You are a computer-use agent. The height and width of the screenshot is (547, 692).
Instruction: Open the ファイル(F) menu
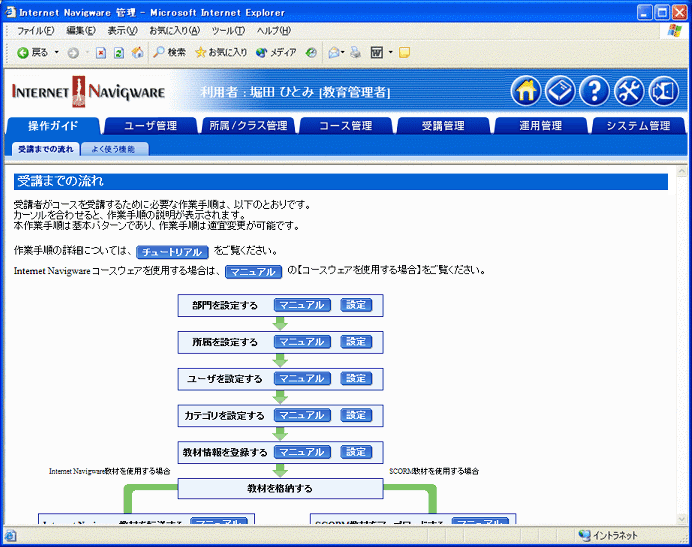35,30
